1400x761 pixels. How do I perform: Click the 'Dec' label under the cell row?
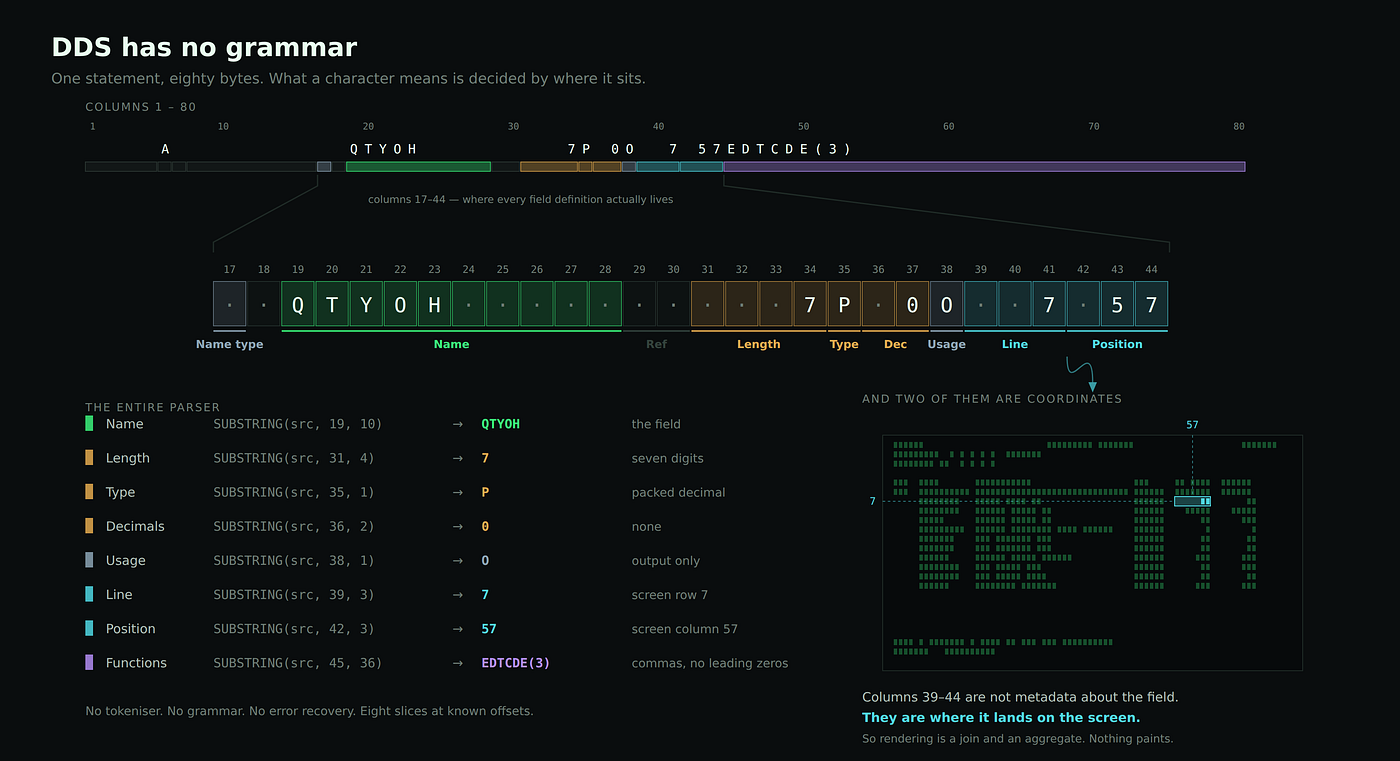895,344
